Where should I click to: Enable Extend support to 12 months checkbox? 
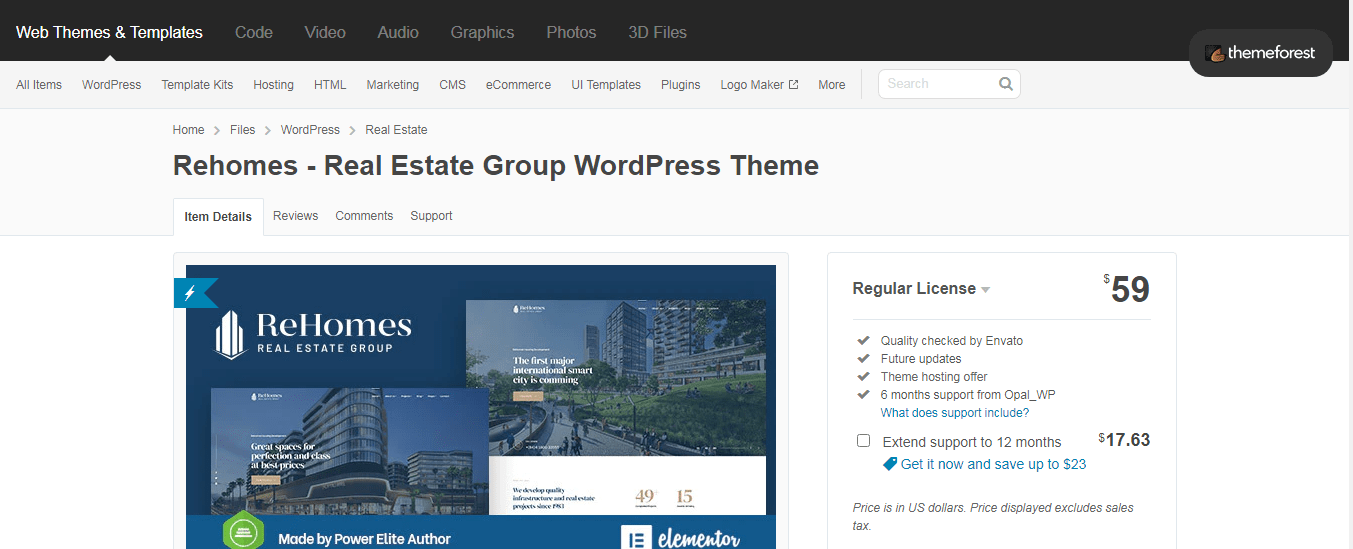pos(863,441)
